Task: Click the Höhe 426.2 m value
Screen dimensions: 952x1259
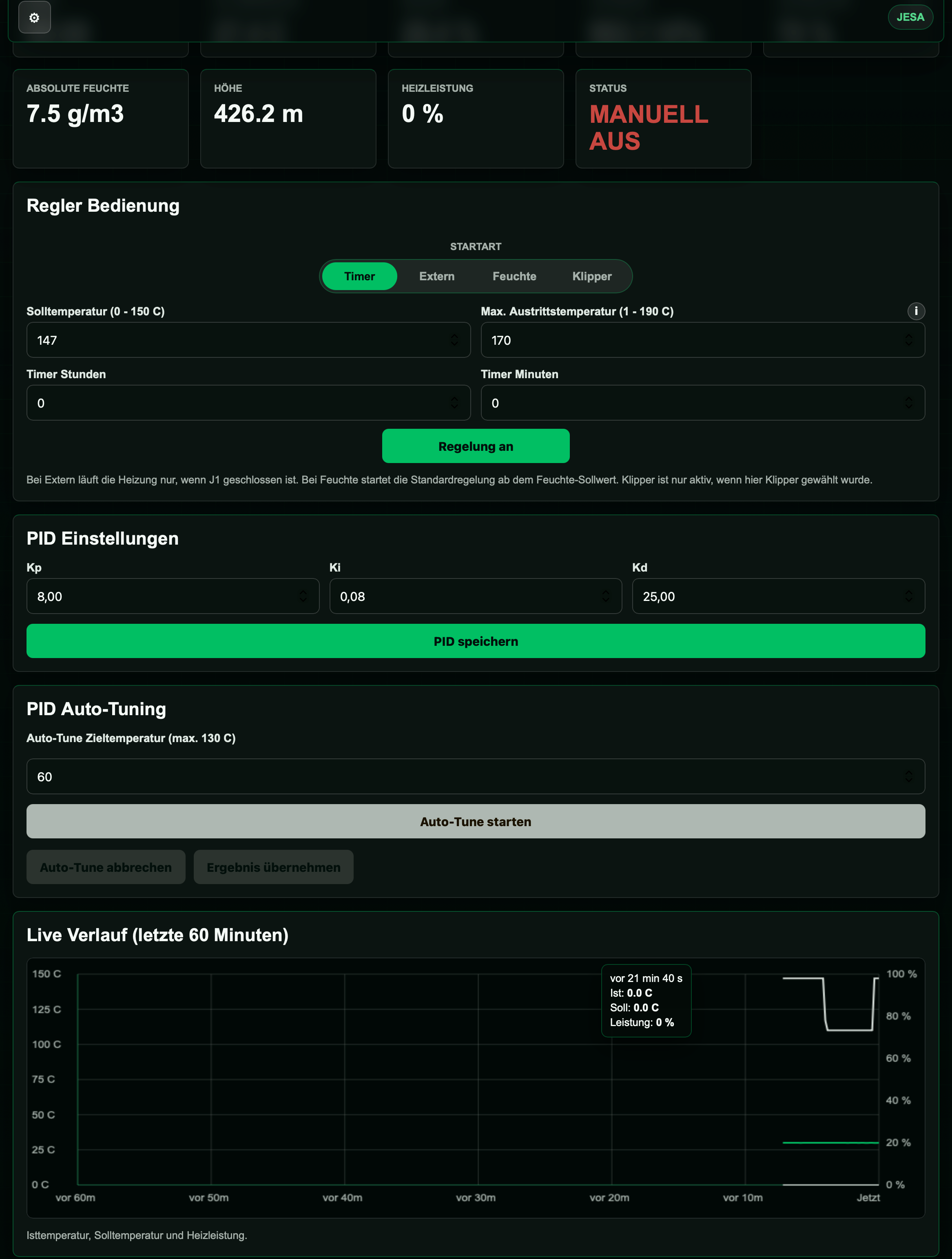Action: tap(258, 114)
